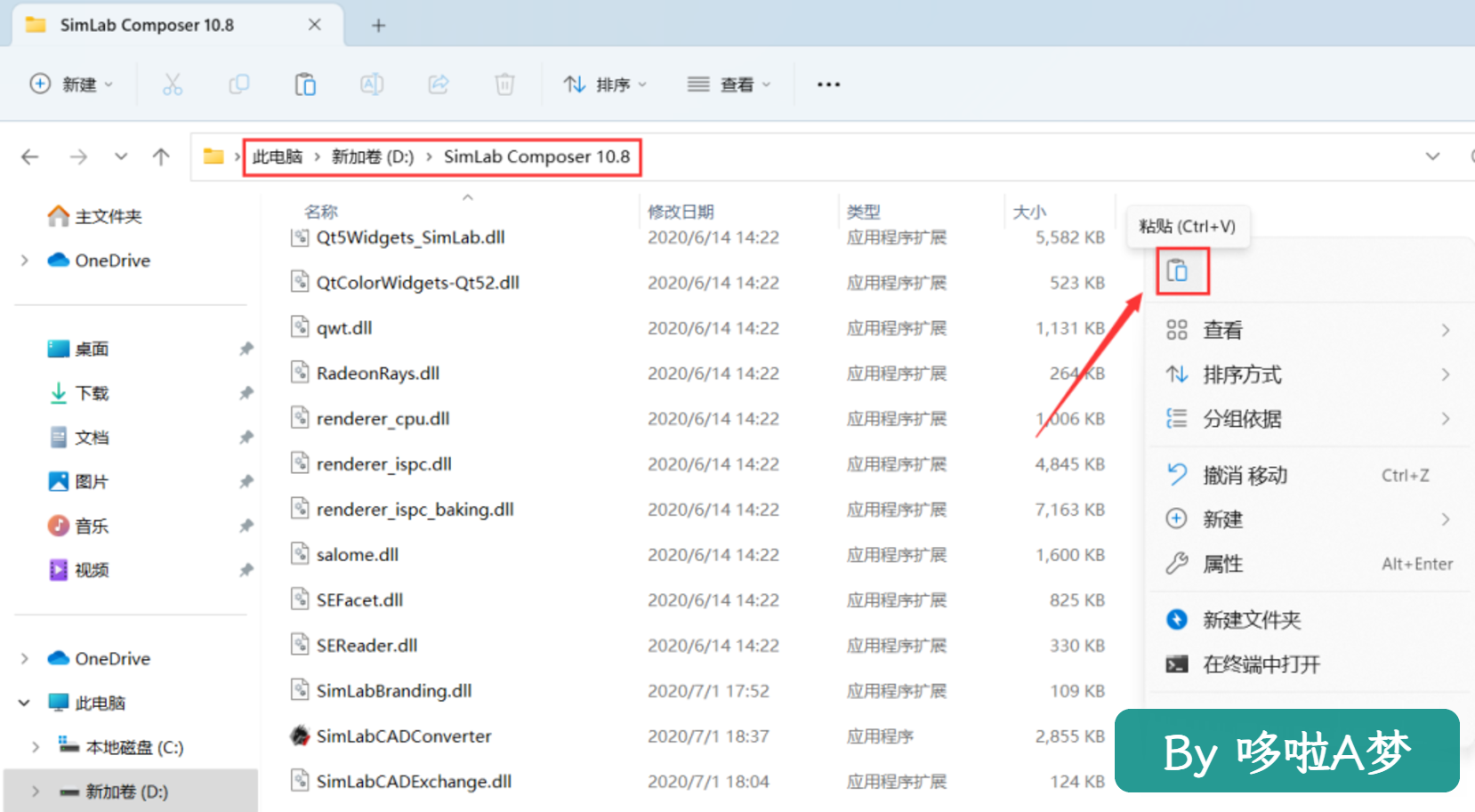Click the Delete trash icon in toolbar
The width and height of the screenshot is (1475, 812).
coord(504,84)
